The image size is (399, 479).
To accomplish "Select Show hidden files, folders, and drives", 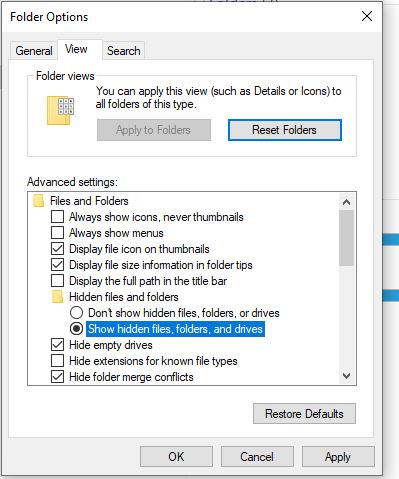I will click(x=76, y=329).
